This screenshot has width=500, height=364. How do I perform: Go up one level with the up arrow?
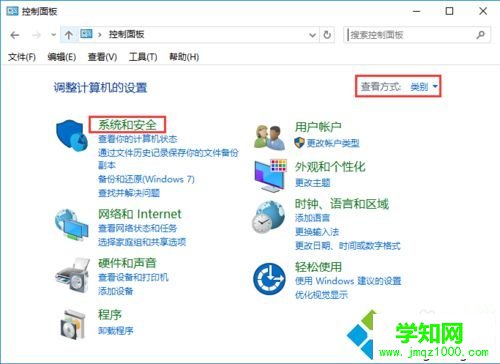69,35
